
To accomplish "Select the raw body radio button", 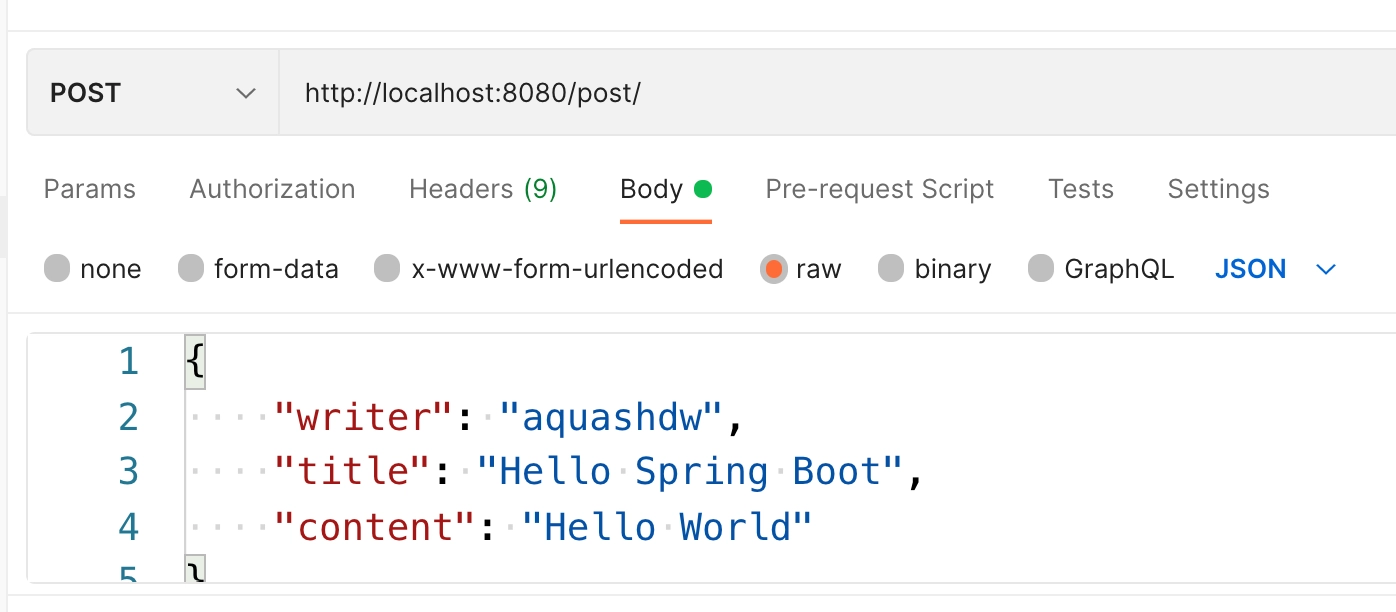I will point(773,269).
